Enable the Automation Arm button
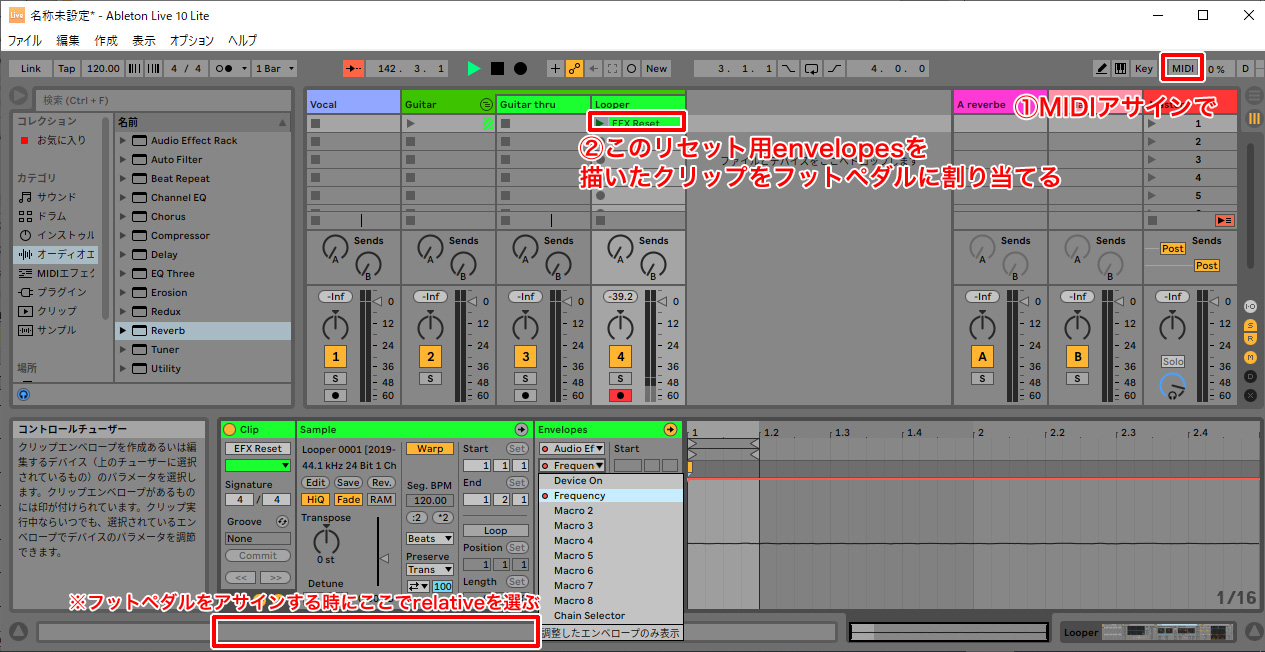This screenshot has width=1265, height=652. point(575,68)
